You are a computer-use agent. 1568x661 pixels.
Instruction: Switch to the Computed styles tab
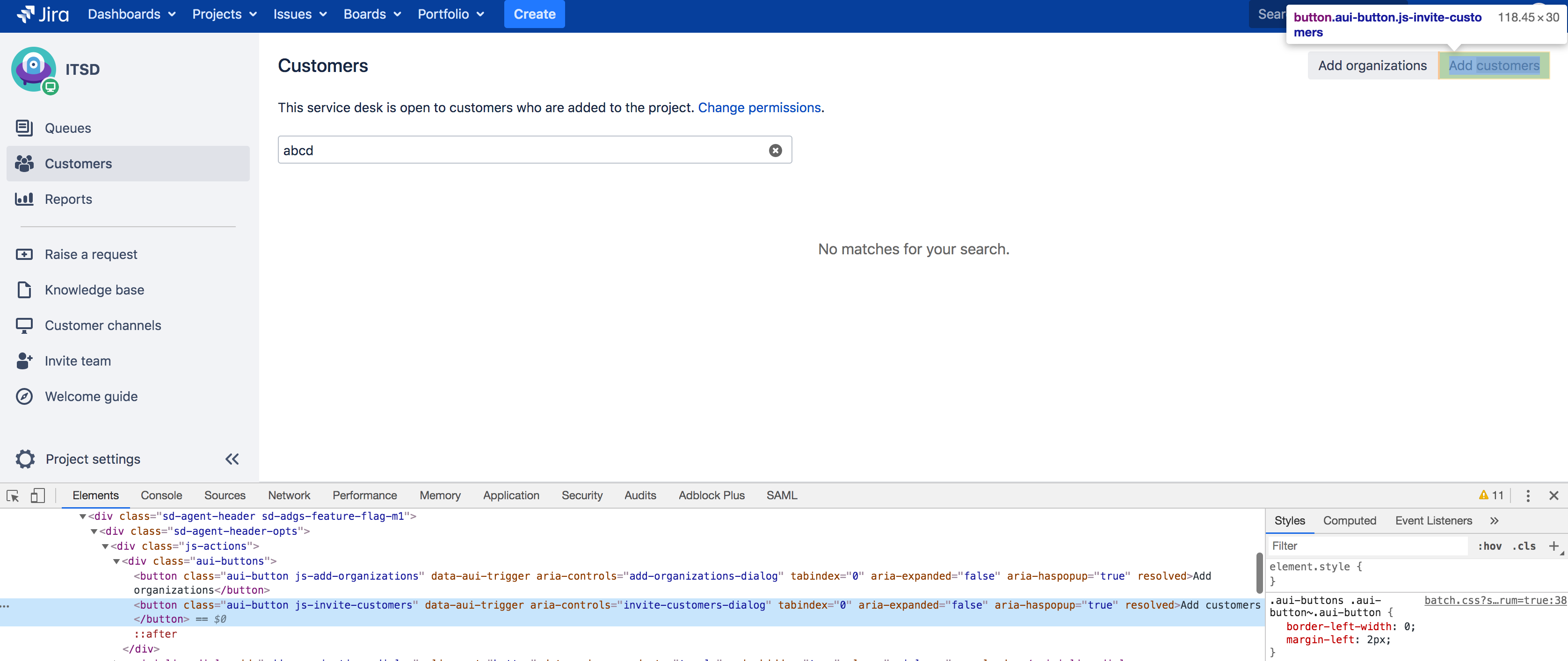pyautogui.click(x=1349, y=521)
